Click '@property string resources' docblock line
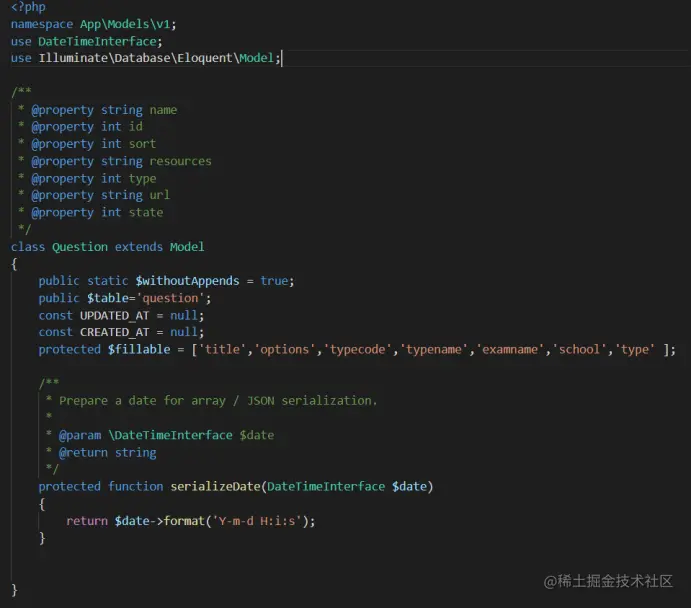692x608 pixels. click(121, 161)
